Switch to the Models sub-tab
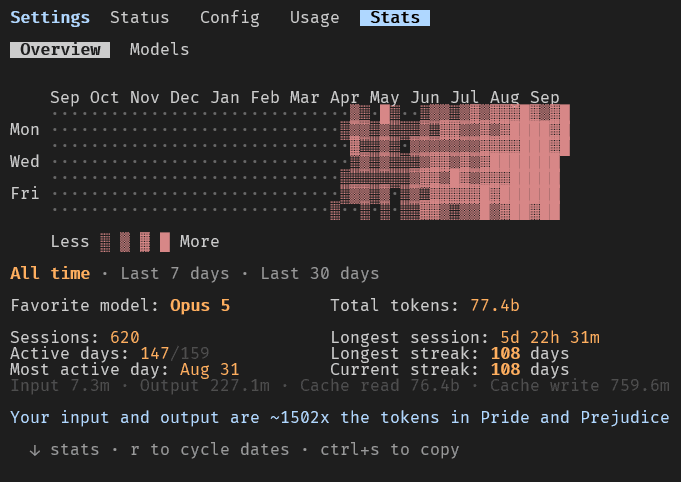Screen dimensions: 681x482 (x=159, y=50)
